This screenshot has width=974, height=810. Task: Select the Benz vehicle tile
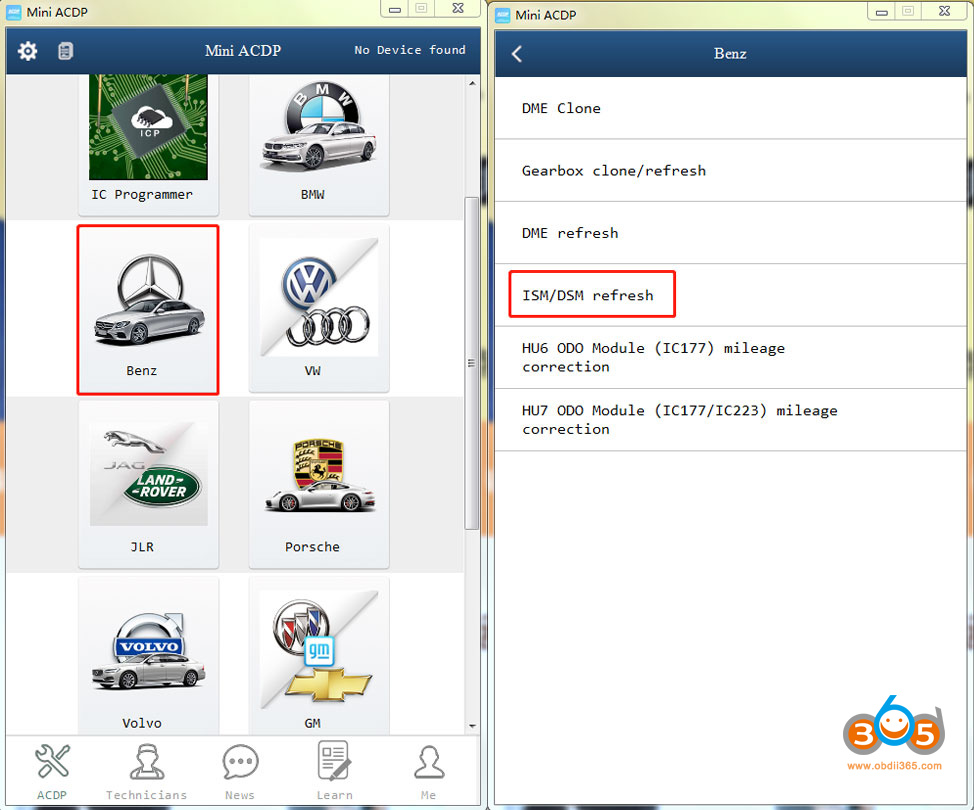(148, 310)
